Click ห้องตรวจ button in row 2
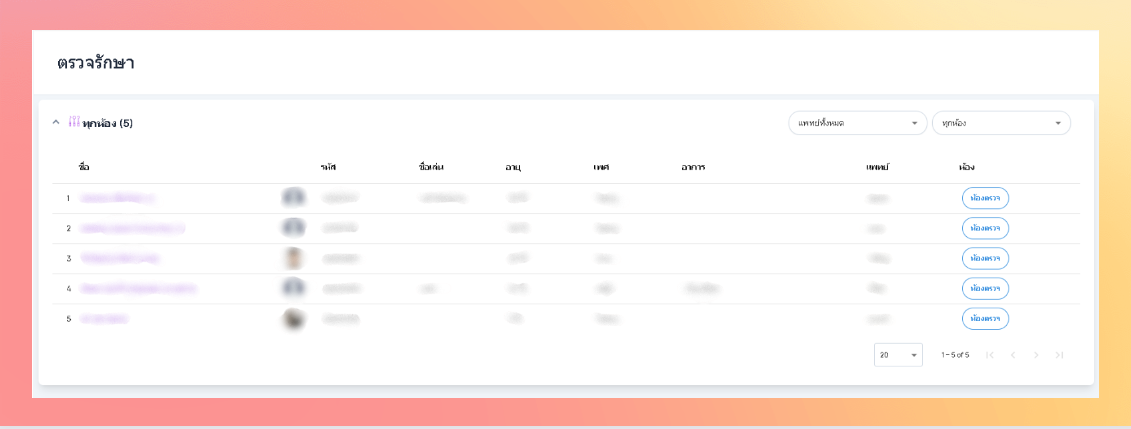The width and height of the screenshot is (1131, 429). coord(985,228)
